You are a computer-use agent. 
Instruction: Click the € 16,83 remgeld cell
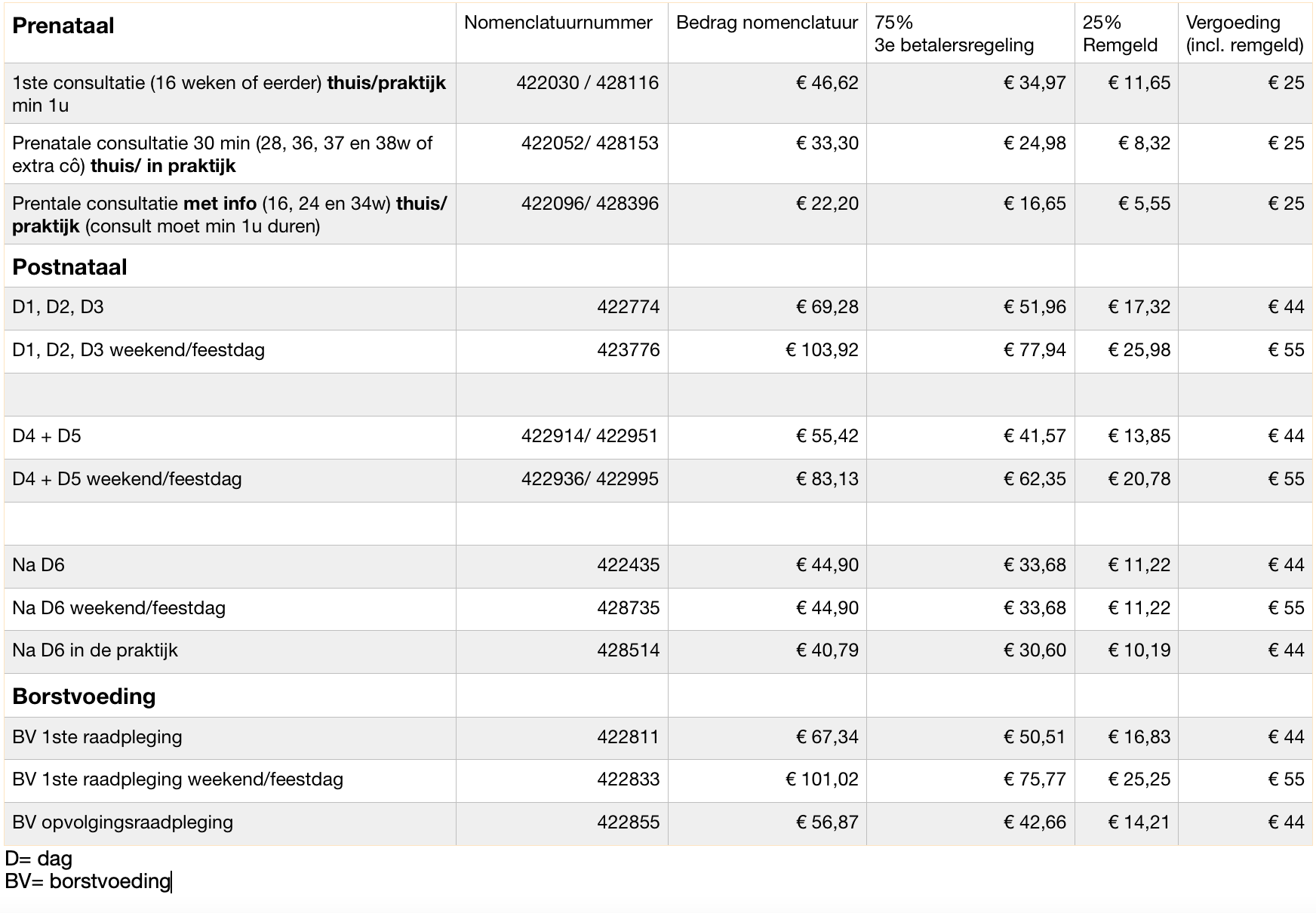[1138, 737]
